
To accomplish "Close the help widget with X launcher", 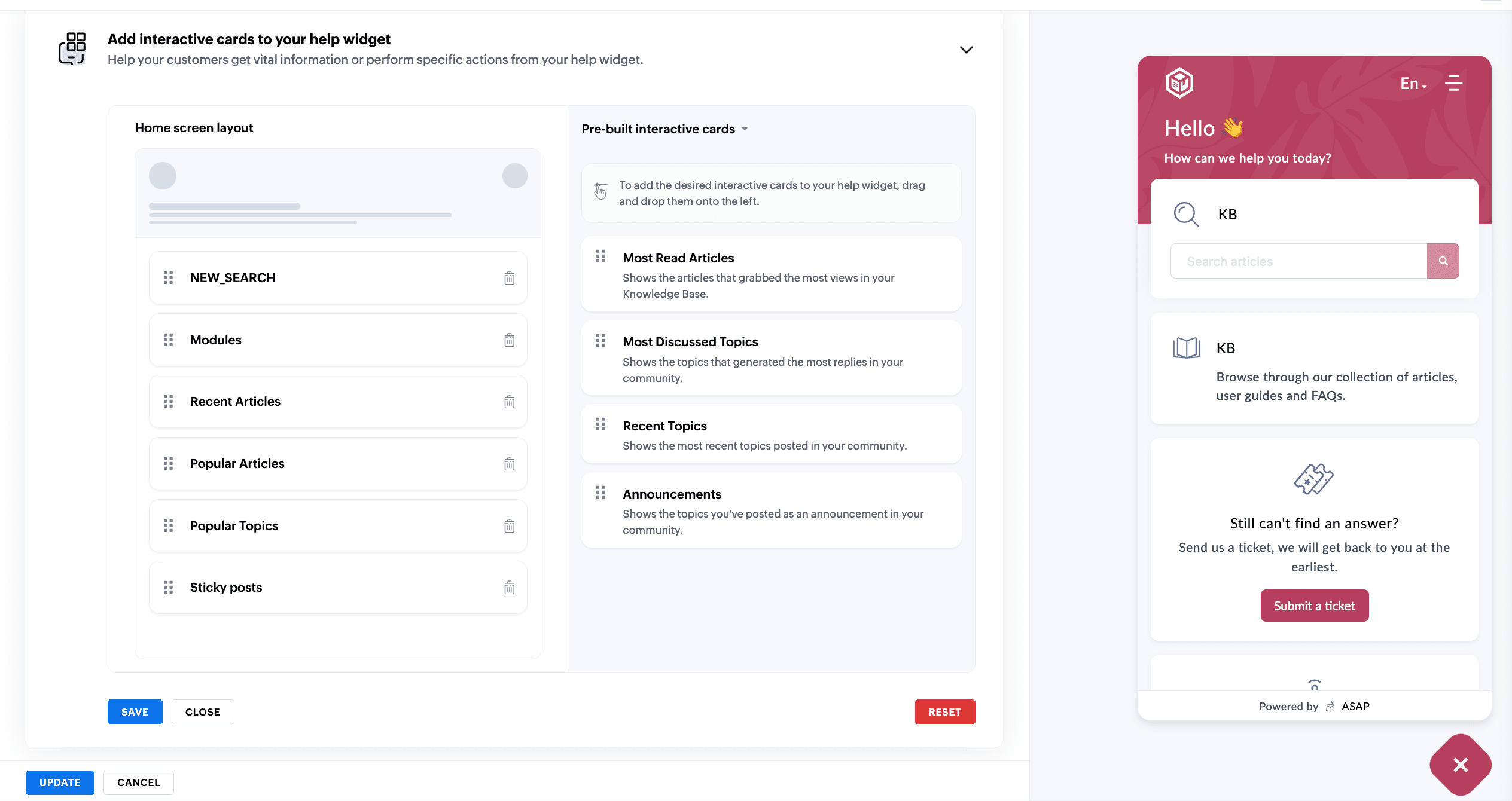I will point(1461,765).
